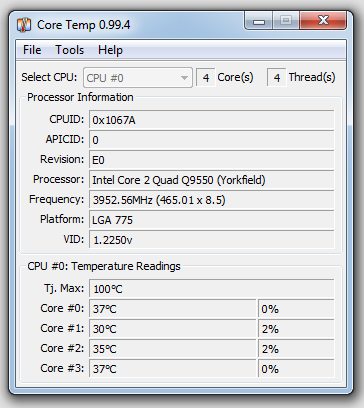Viewport: 364px width, 408px height.
Task: Click the CPU #0 dropdown arrow
Action: point(184,78)
